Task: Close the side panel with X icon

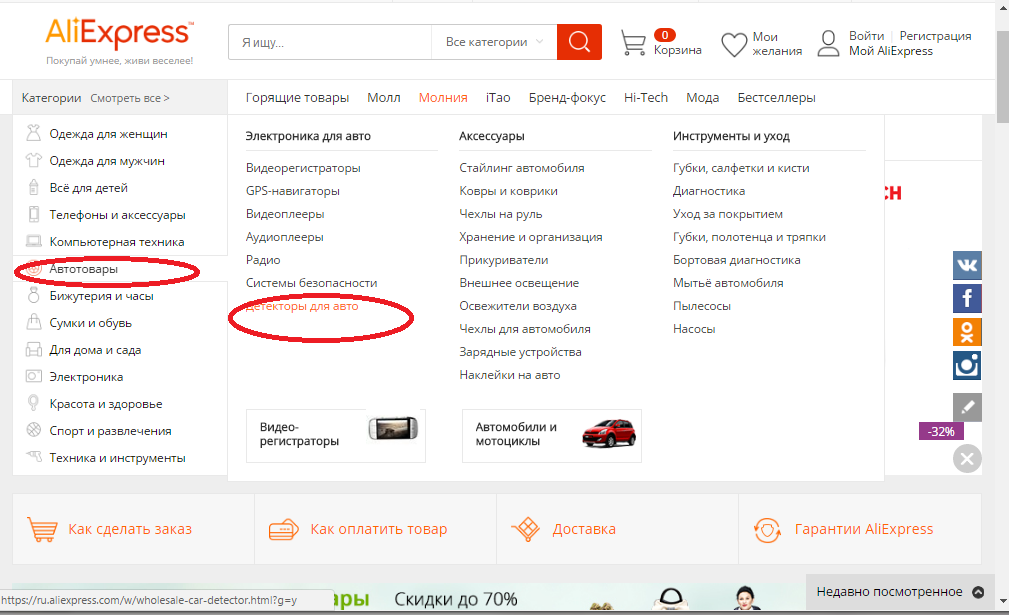Action: click(967, 459)
